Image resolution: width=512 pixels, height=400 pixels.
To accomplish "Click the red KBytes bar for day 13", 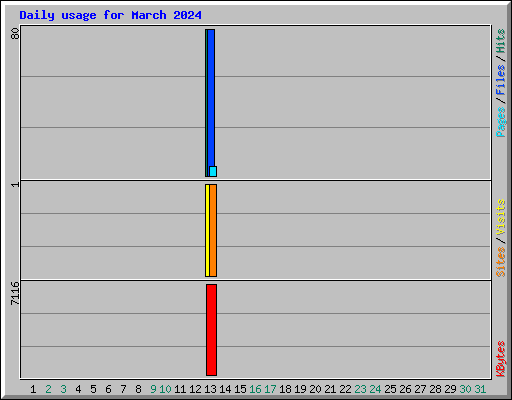I will (211, 330).
